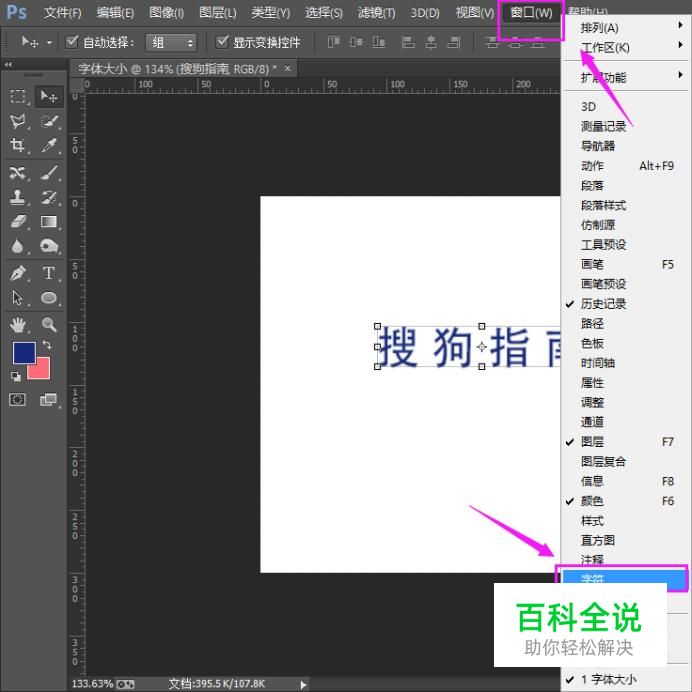Click the 133.63% zoom level field
692x692 pixels.
(92, 684)
